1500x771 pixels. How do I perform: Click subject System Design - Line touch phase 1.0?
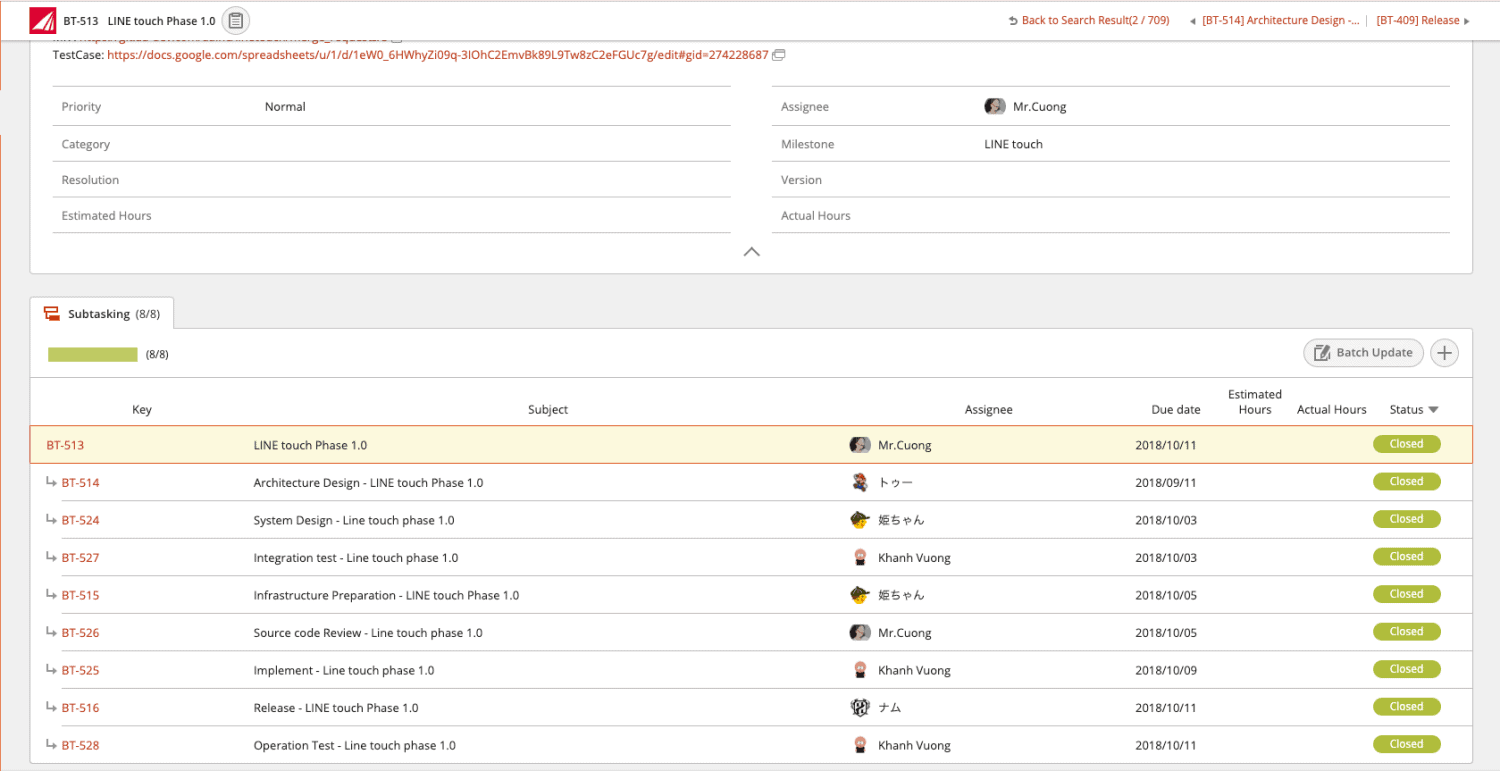click(x=354, y=520)
